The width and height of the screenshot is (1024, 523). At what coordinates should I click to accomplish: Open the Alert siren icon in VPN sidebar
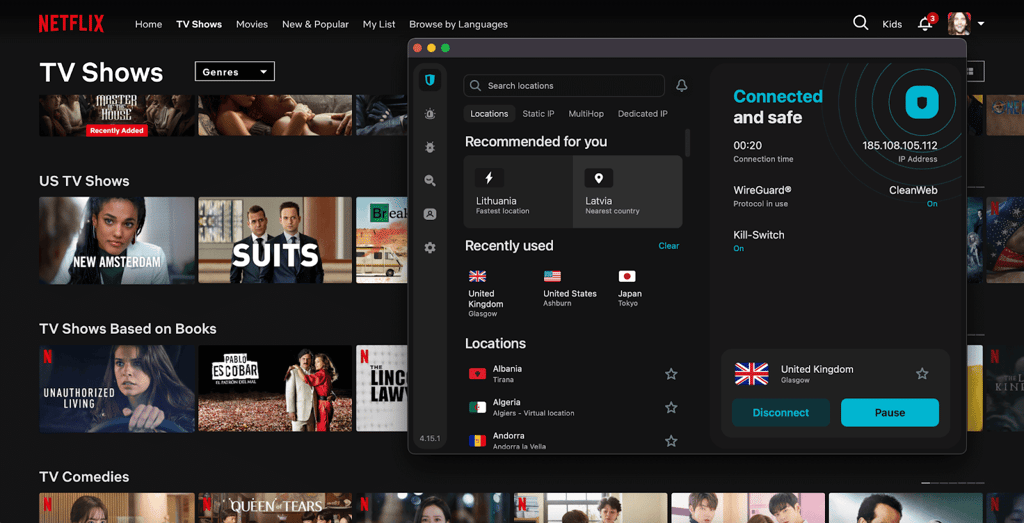pyautogui.click(x=430, y=114)
